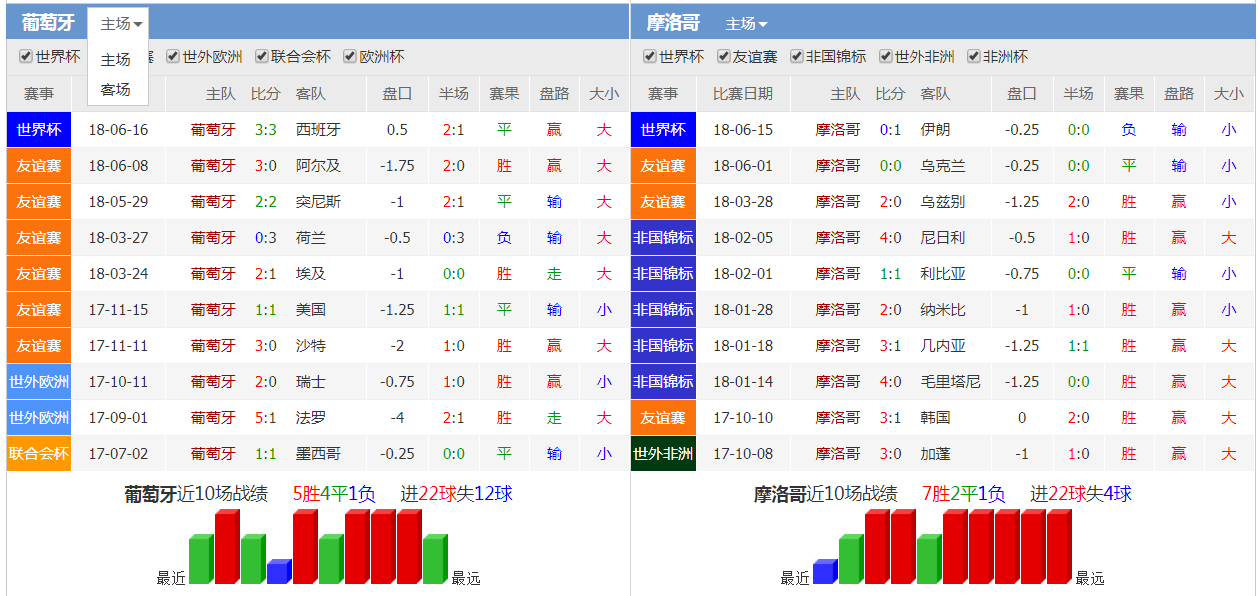The image size is (1258, 596).
Task: Toggle the 联合会杯 filter checkbox
Action: point(262,57)
